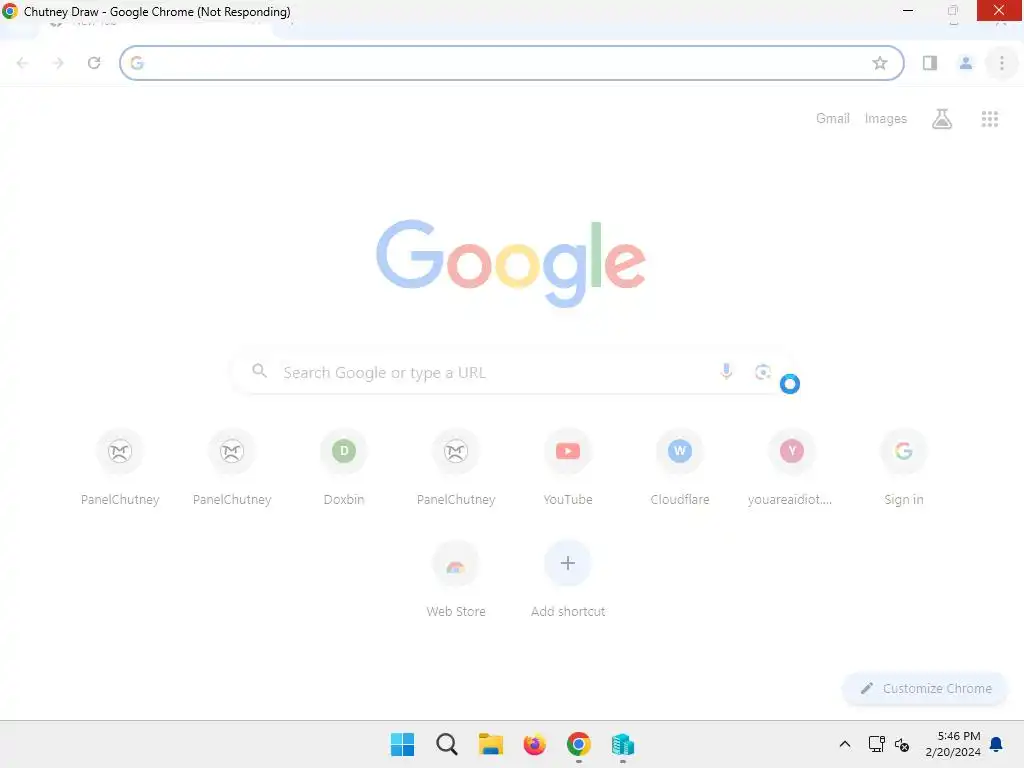Open network status tray icon
Viewport: 1024px width, 768px height.
tap(876, 744)
